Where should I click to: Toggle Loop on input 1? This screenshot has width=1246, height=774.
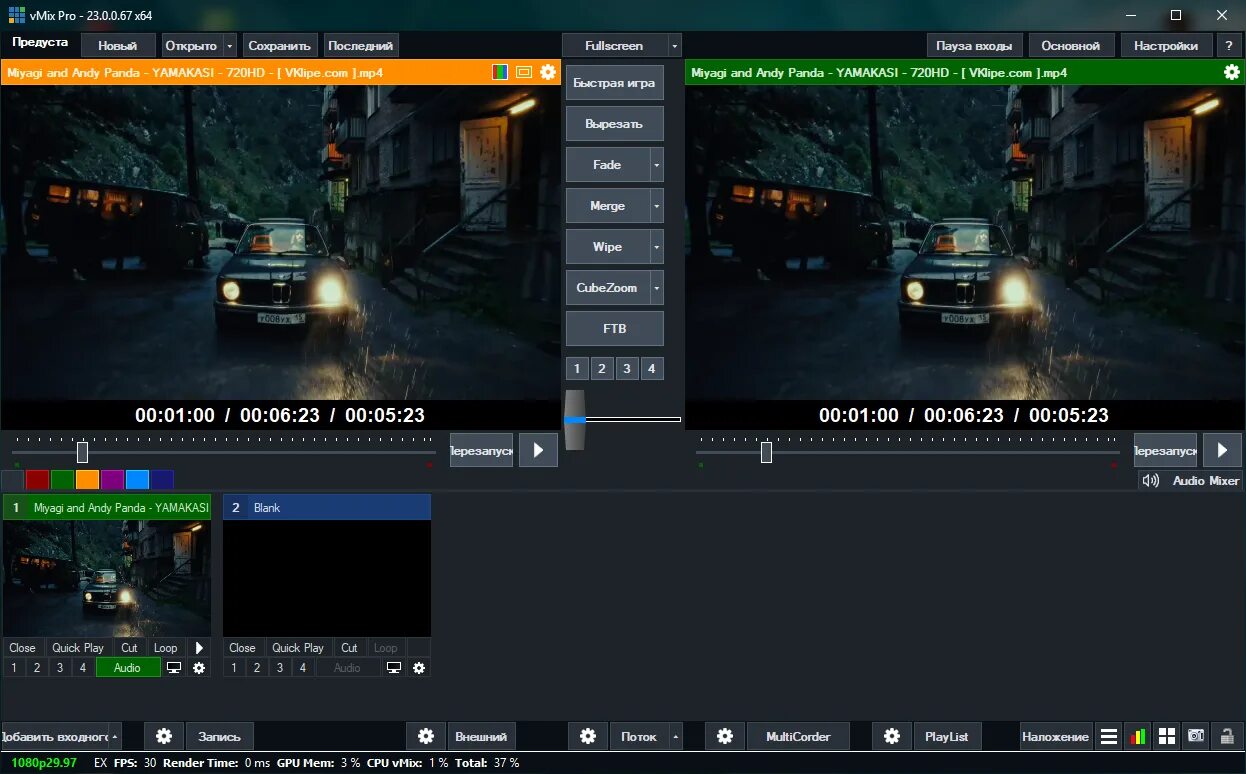166,647
